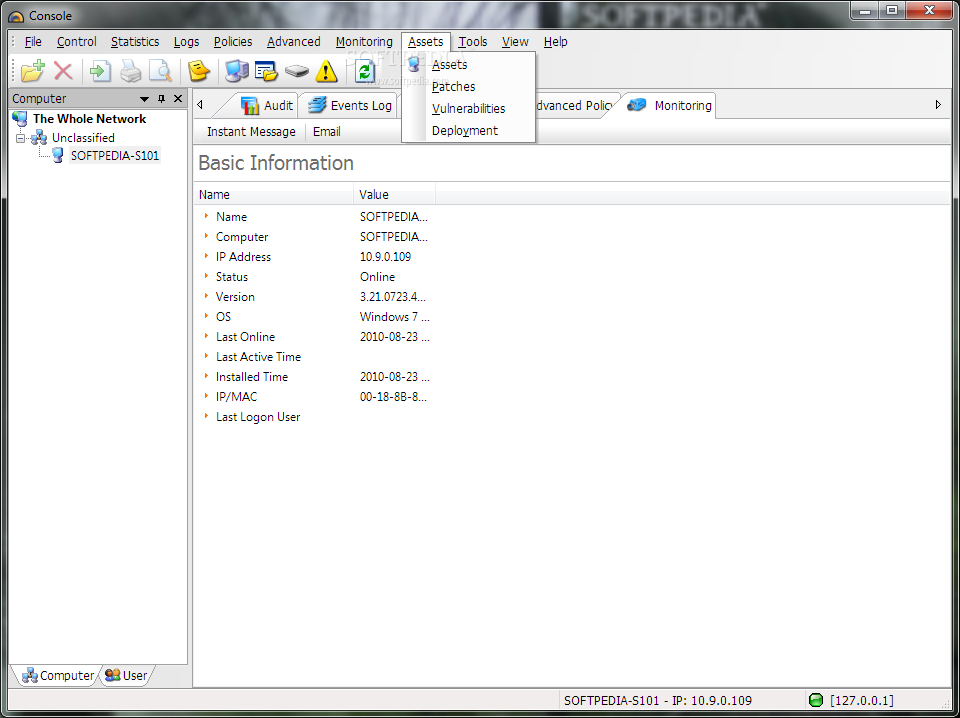The image size is (960, 718).
Task: Click the Installed Time row label
Action: pyautogui.click(x=252, y=376)
